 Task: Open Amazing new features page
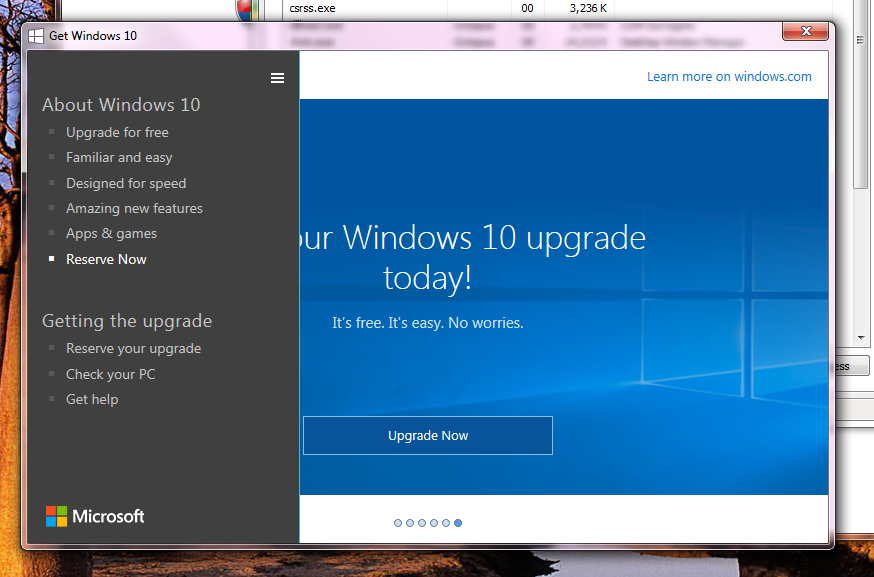point(134,209)
